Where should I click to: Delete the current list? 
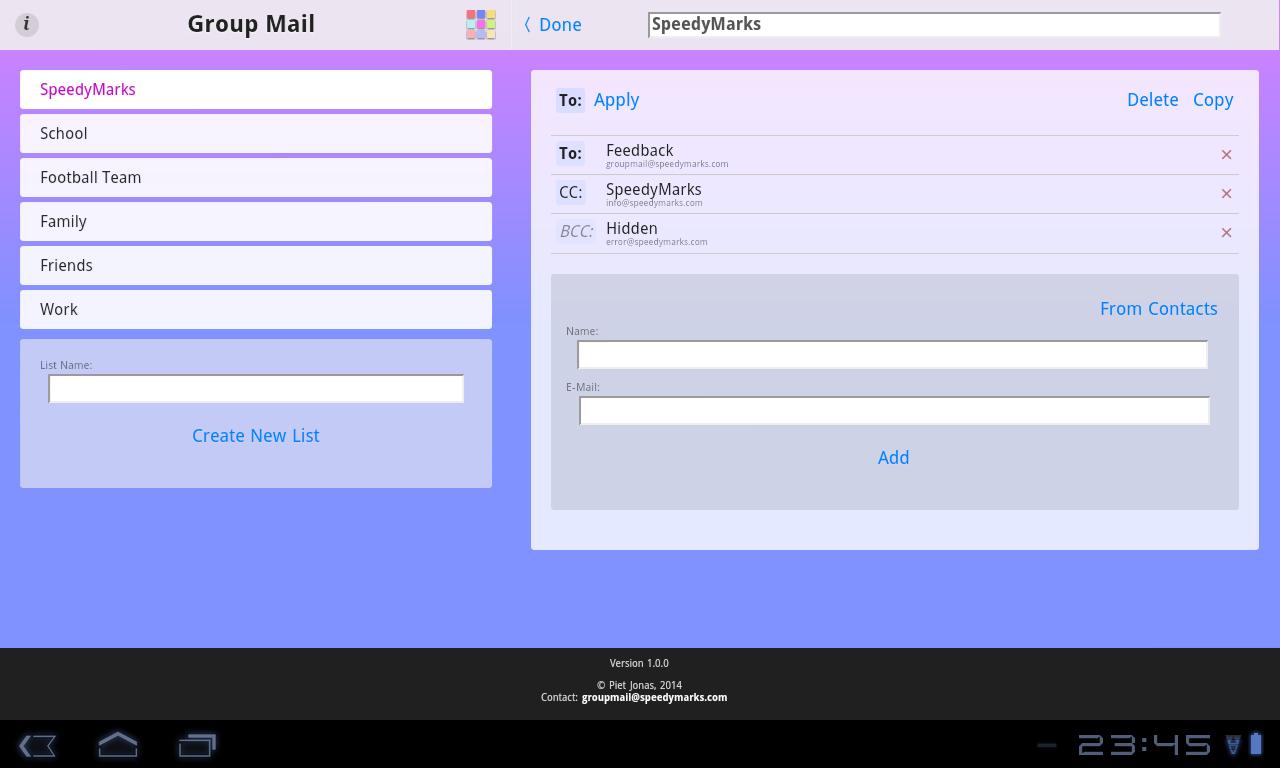(1152, 100)
